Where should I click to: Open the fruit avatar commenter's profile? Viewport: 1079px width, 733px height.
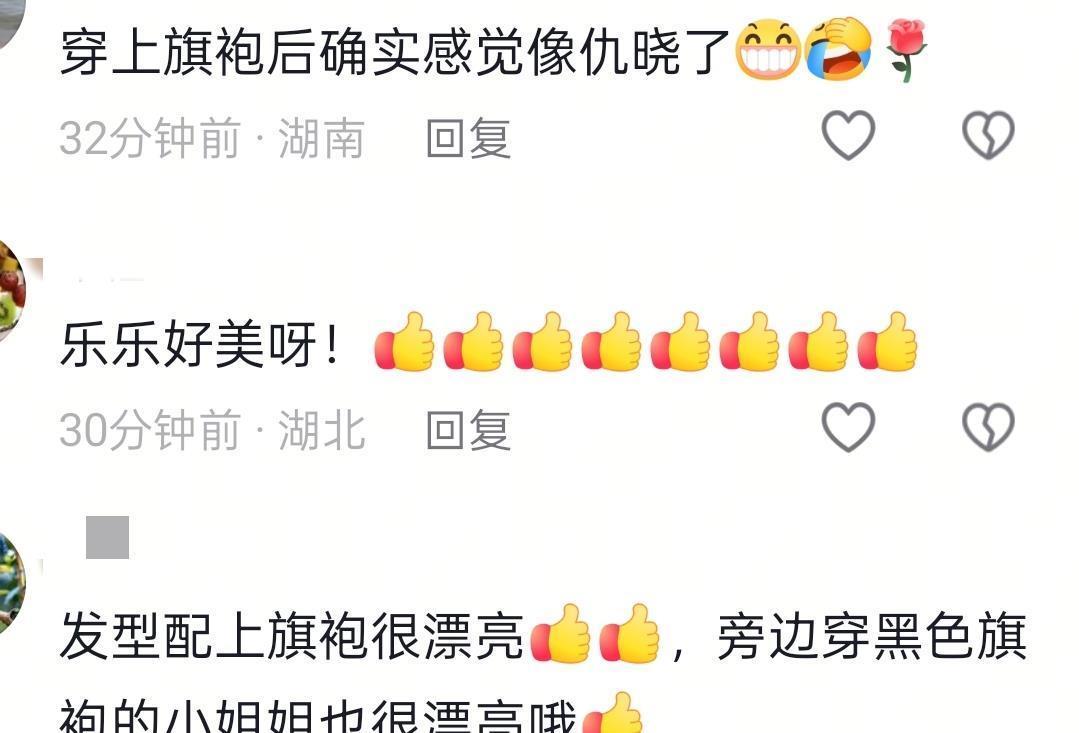[x=12, y=289]
